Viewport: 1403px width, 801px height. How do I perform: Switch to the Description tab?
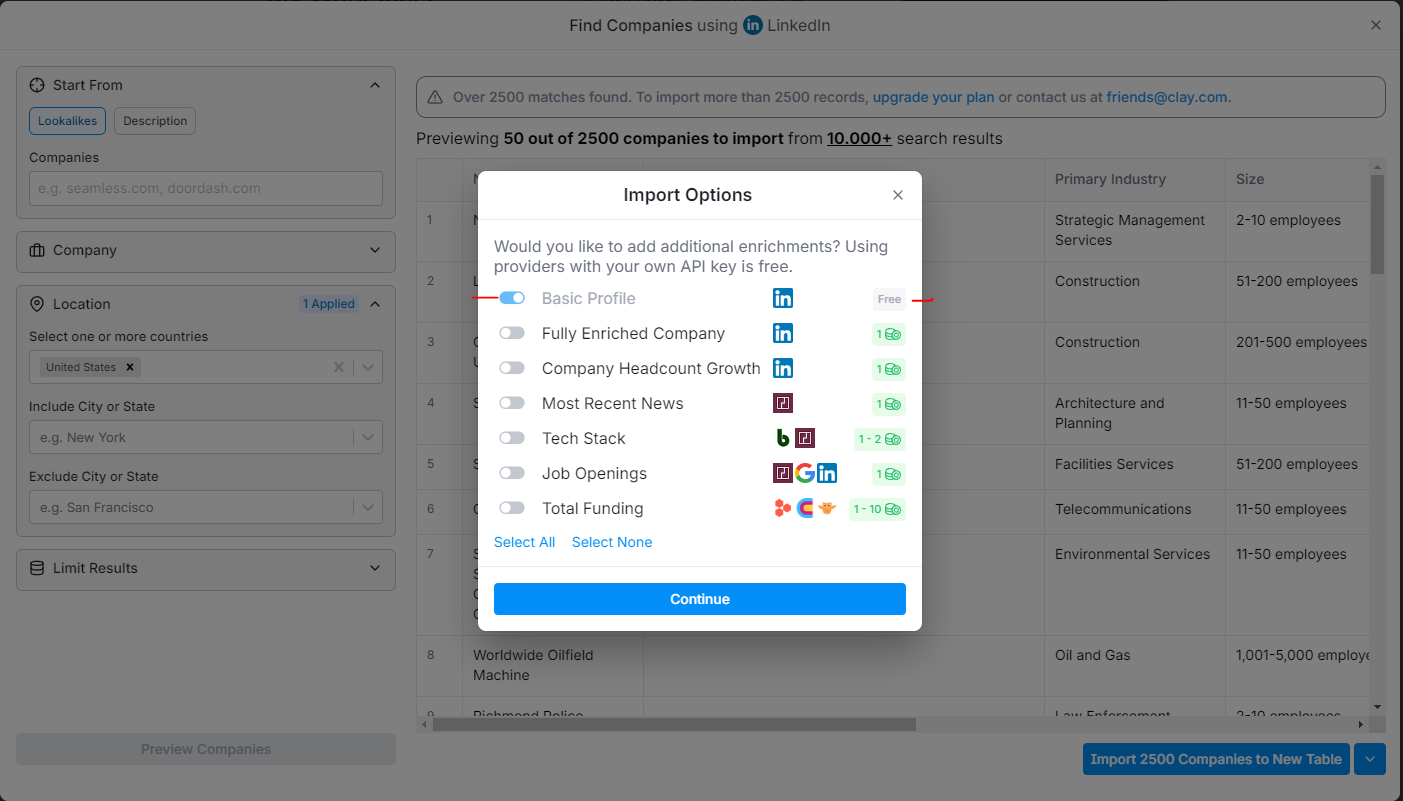pos(155,121)
